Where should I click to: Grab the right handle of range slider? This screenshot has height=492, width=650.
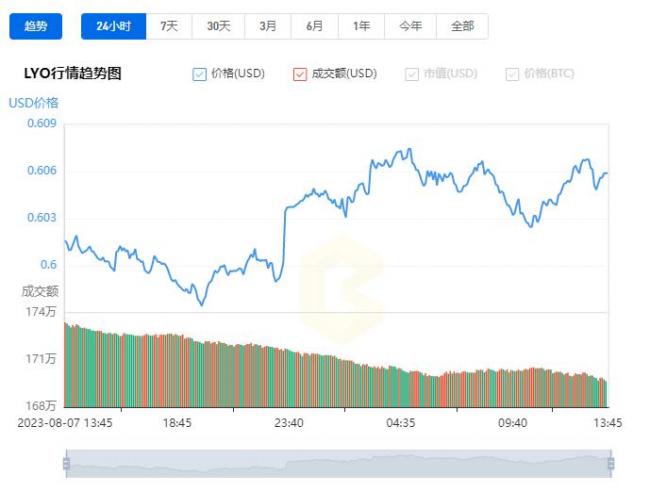611,463
